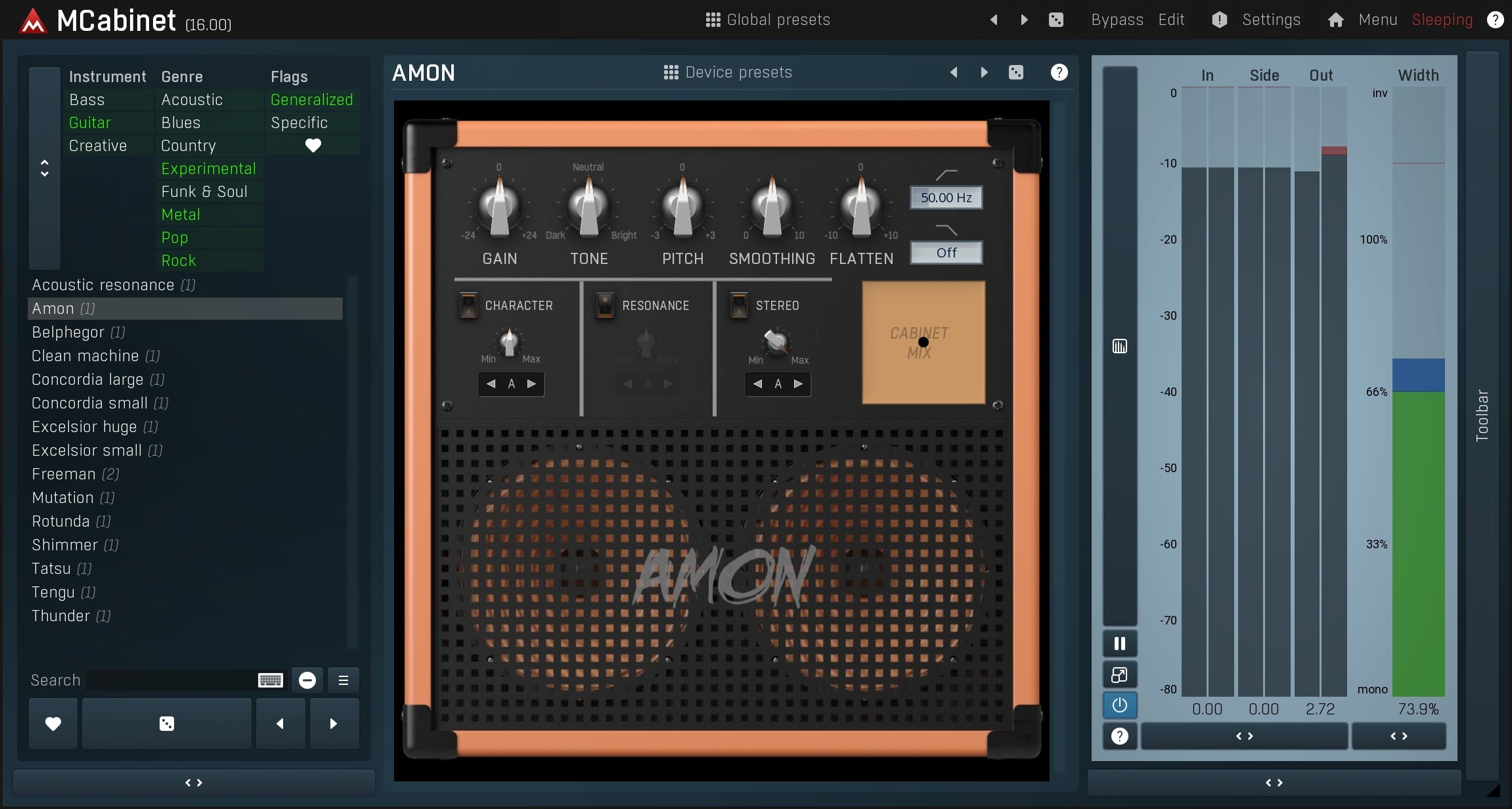Click the random Global preset dice icon
1512x809 pixels.
(x=1057, y=19)
